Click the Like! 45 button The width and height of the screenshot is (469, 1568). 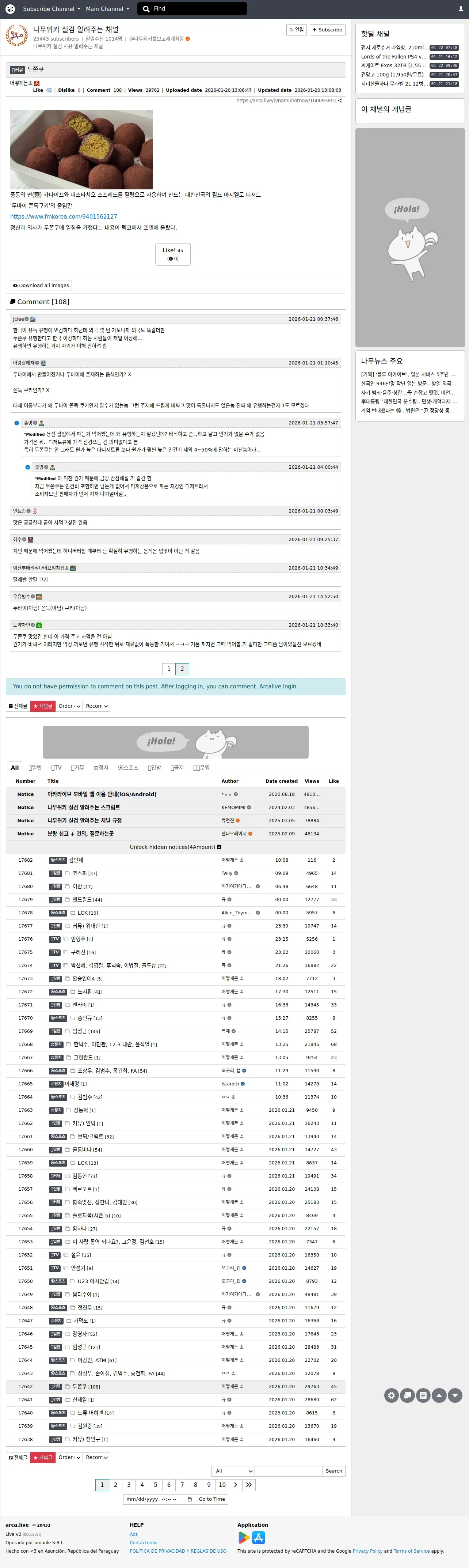click(173, 254)
